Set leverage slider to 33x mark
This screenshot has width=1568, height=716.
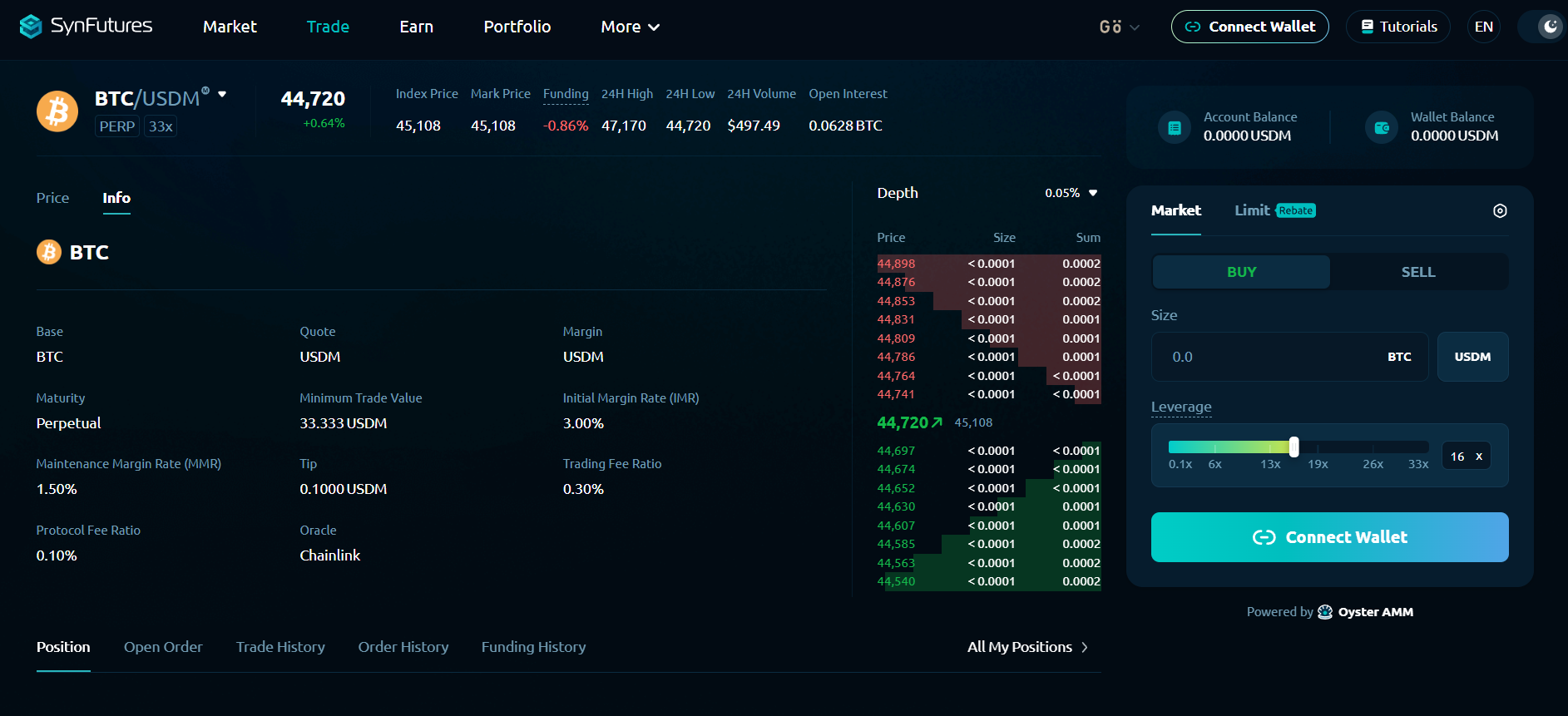tap(1418, 464)
